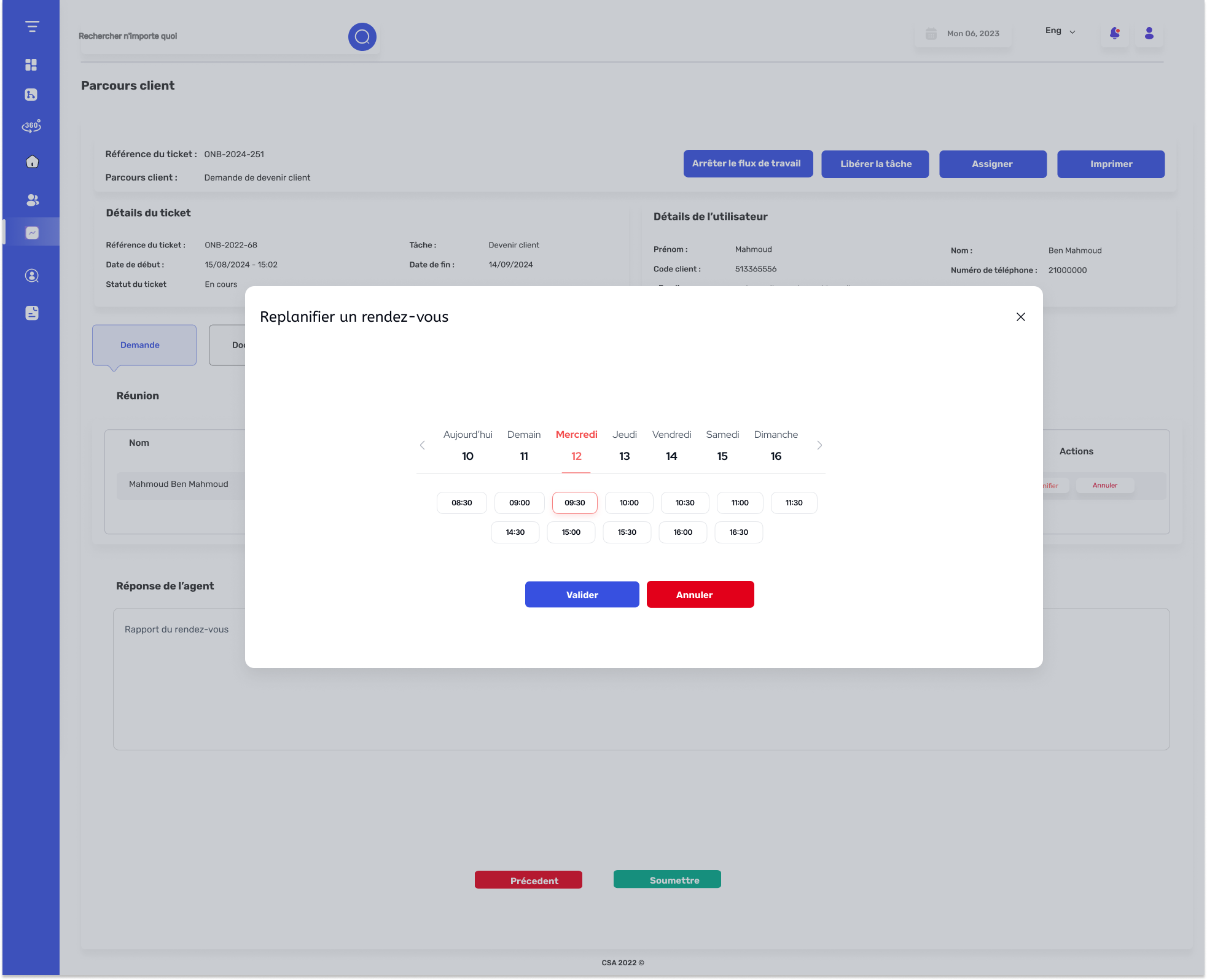Open the user profile avatar icon
This screenshot has width=1207, height=980.
click(1149, 33)
